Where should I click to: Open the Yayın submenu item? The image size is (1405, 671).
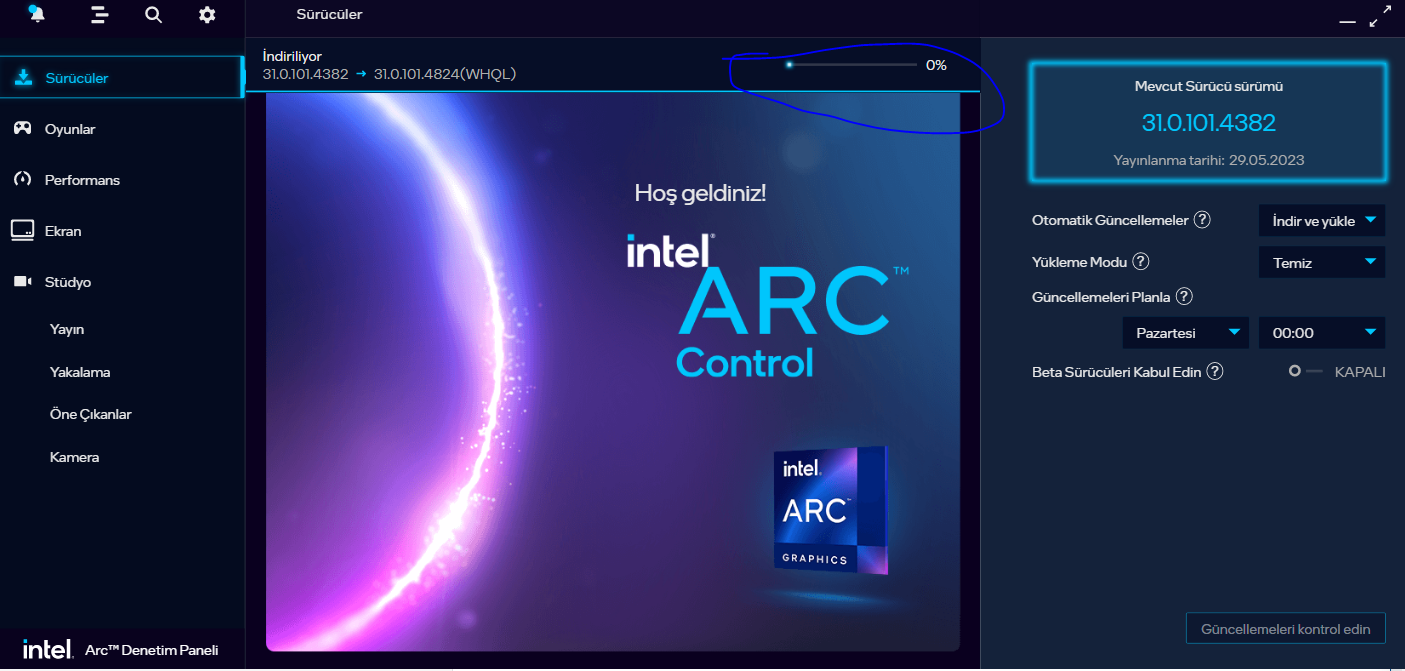(x=67, y=329)
